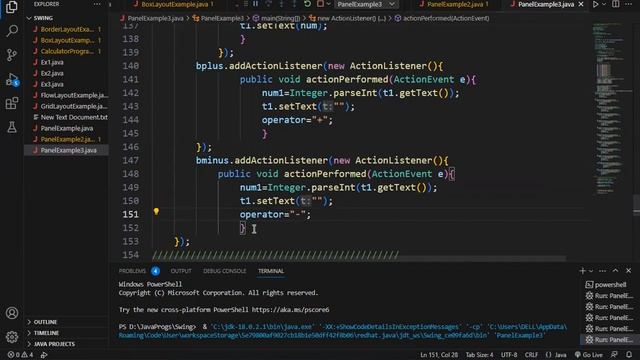Open Explorer views and more actions ellipsis

pos(97,4)
